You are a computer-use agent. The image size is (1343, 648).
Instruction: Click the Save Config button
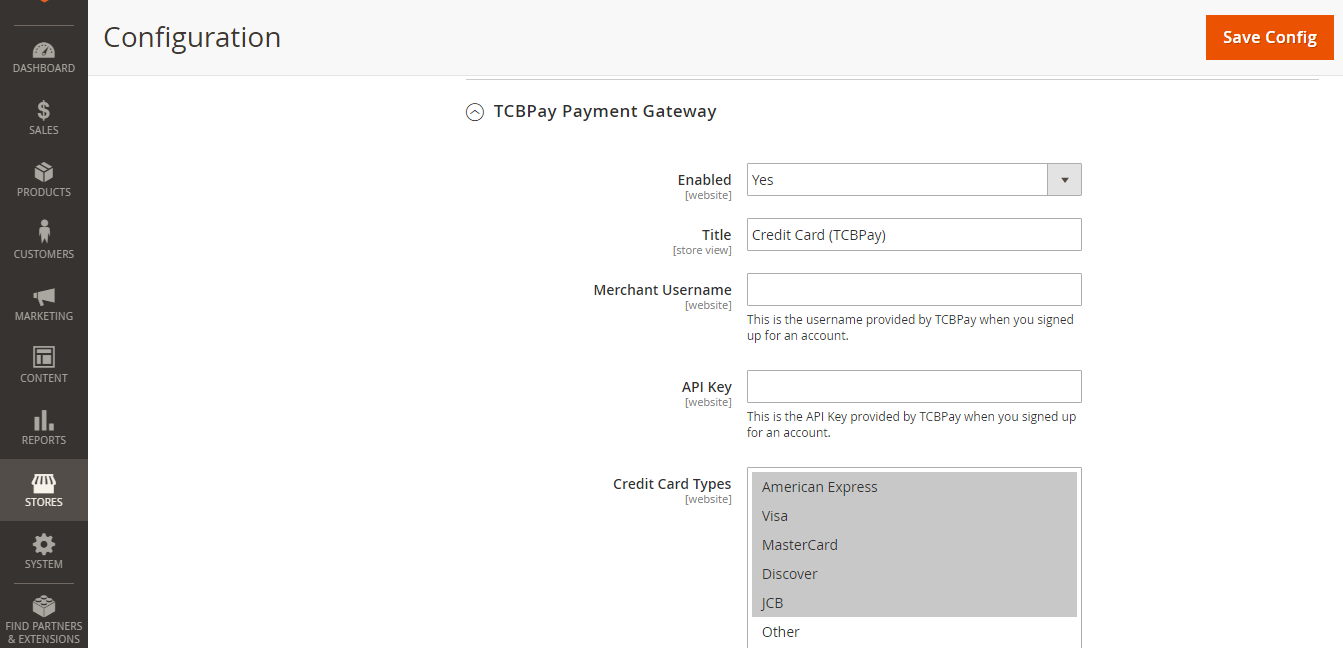click(x=1270, y=37)
